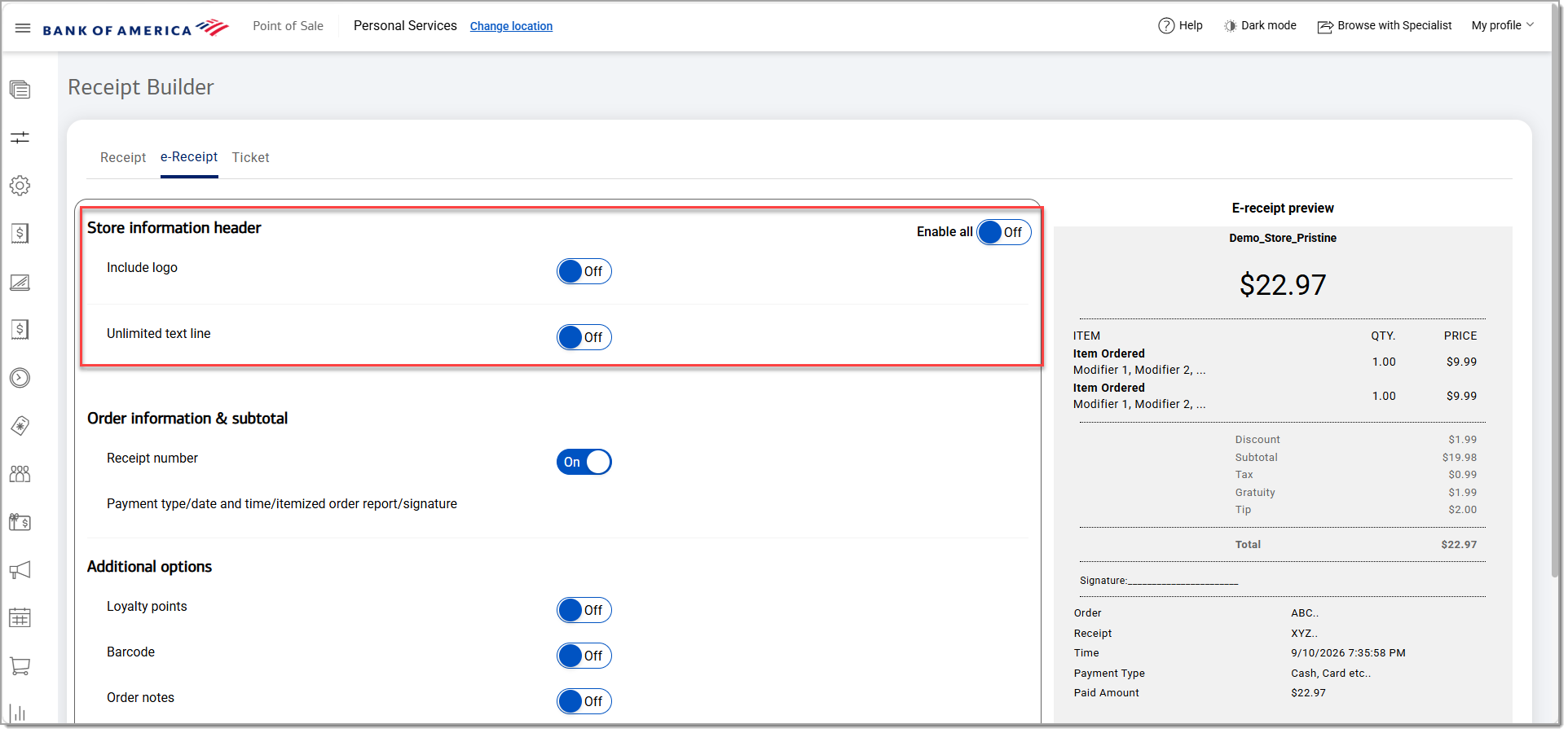Image resolution: width=1568 pixels, height=733 pixels.
Task: Switch to the Ticket tab
Action: [x=250, y=158]
